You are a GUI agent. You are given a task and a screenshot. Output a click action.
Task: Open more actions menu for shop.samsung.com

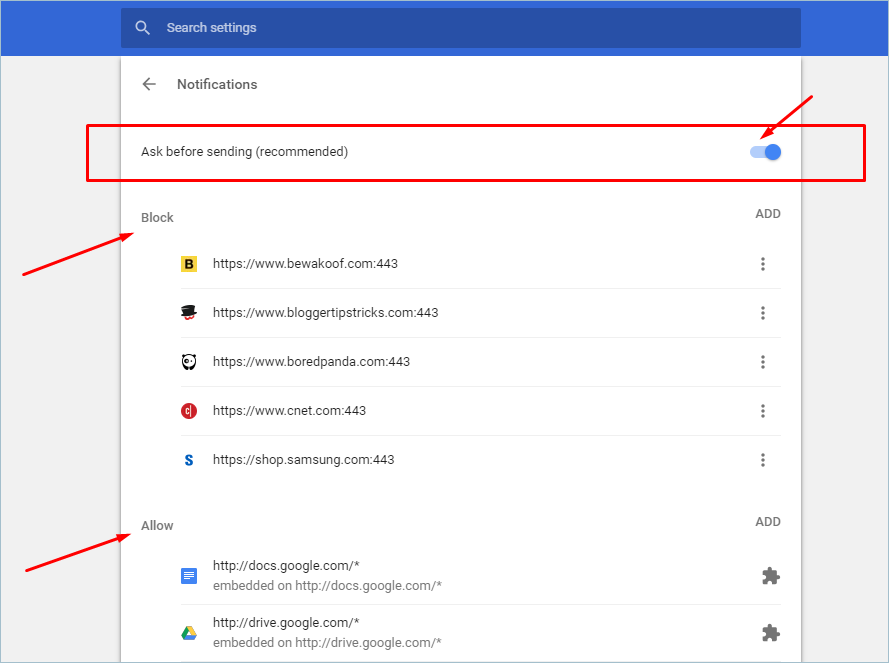coord(763,460)
